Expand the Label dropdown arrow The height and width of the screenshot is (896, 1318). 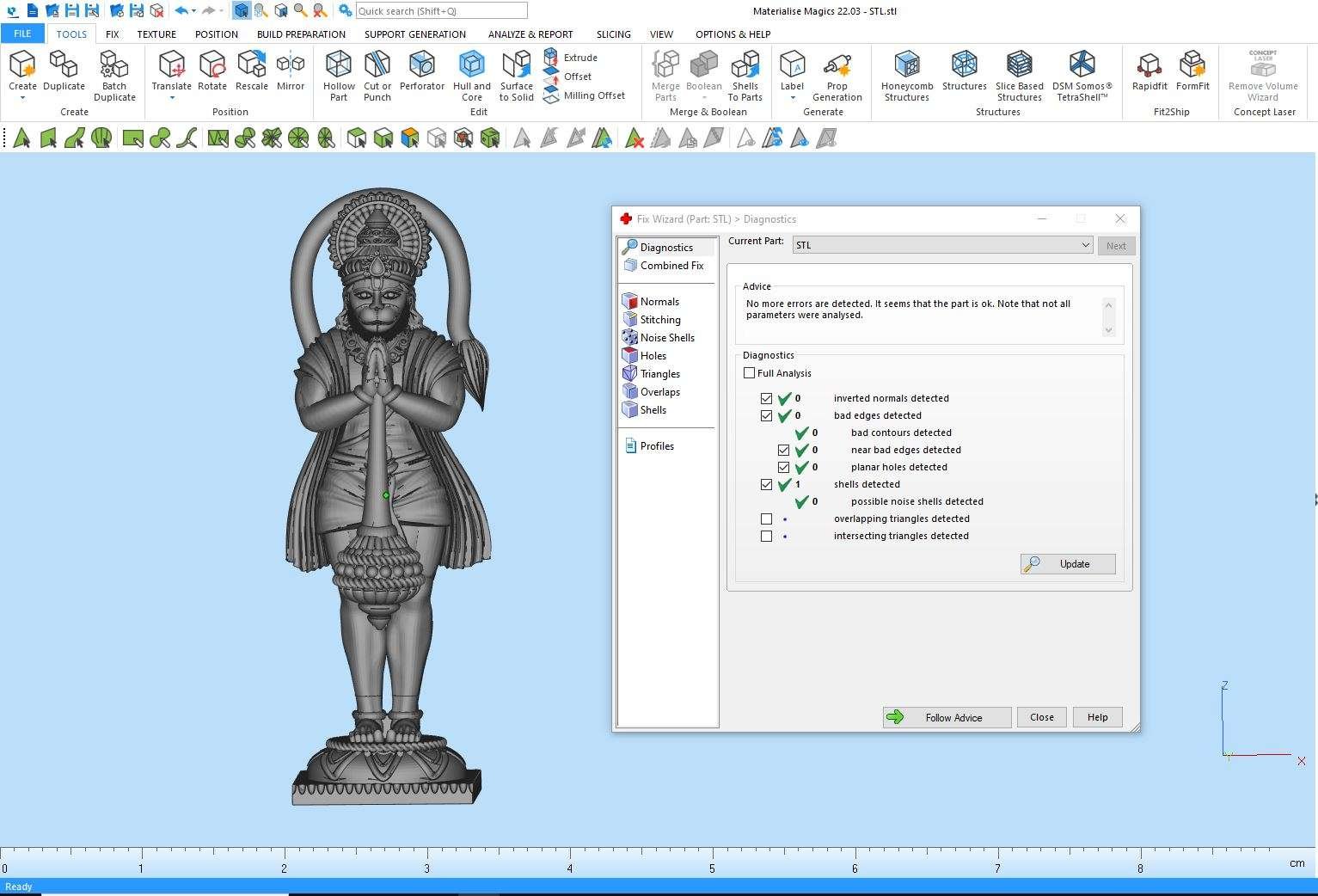coord(792,98)
